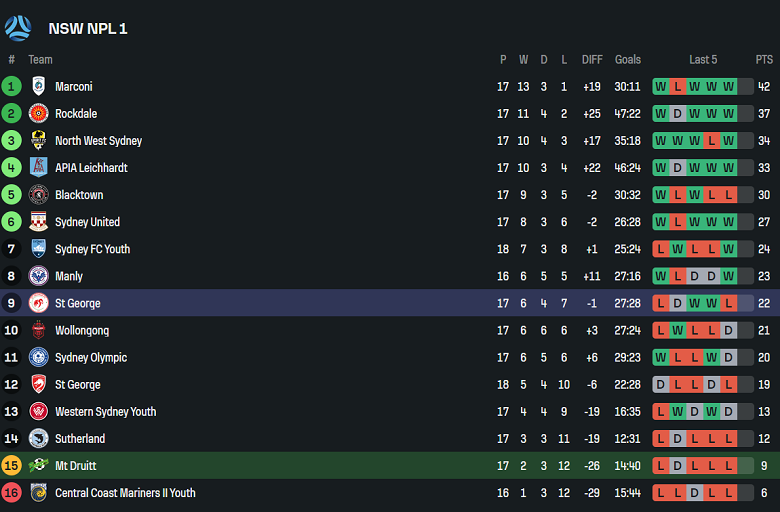This screenshot has height=512, width=780.
Task: Click the Rockdale club crest
Action: (x=39, y=114)
